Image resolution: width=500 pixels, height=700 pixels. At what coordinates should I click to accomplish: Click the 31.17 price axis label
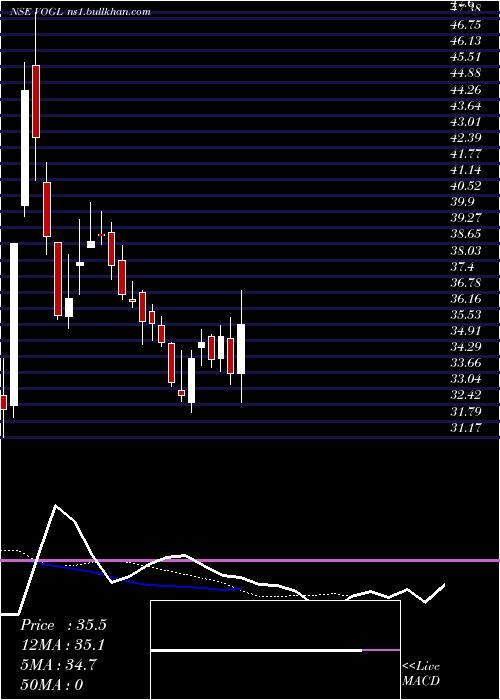466,428
